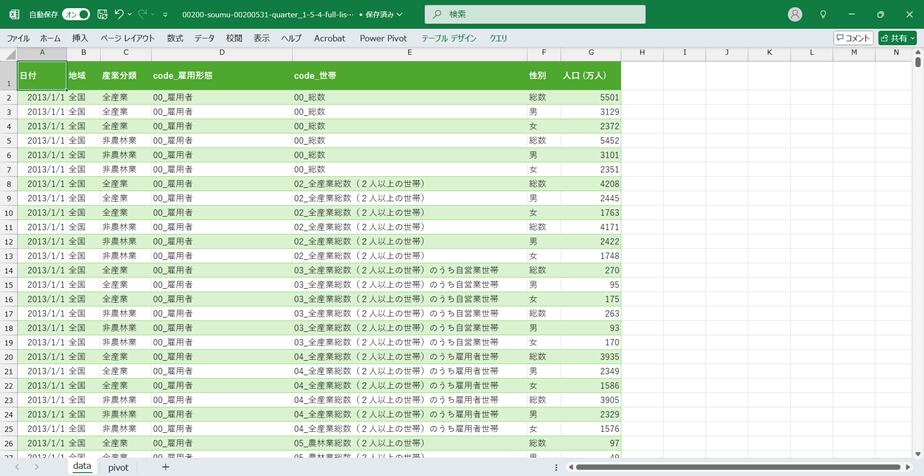Click the previous sheet navigation arrow
924x476 pixels.
click(17, 467)
